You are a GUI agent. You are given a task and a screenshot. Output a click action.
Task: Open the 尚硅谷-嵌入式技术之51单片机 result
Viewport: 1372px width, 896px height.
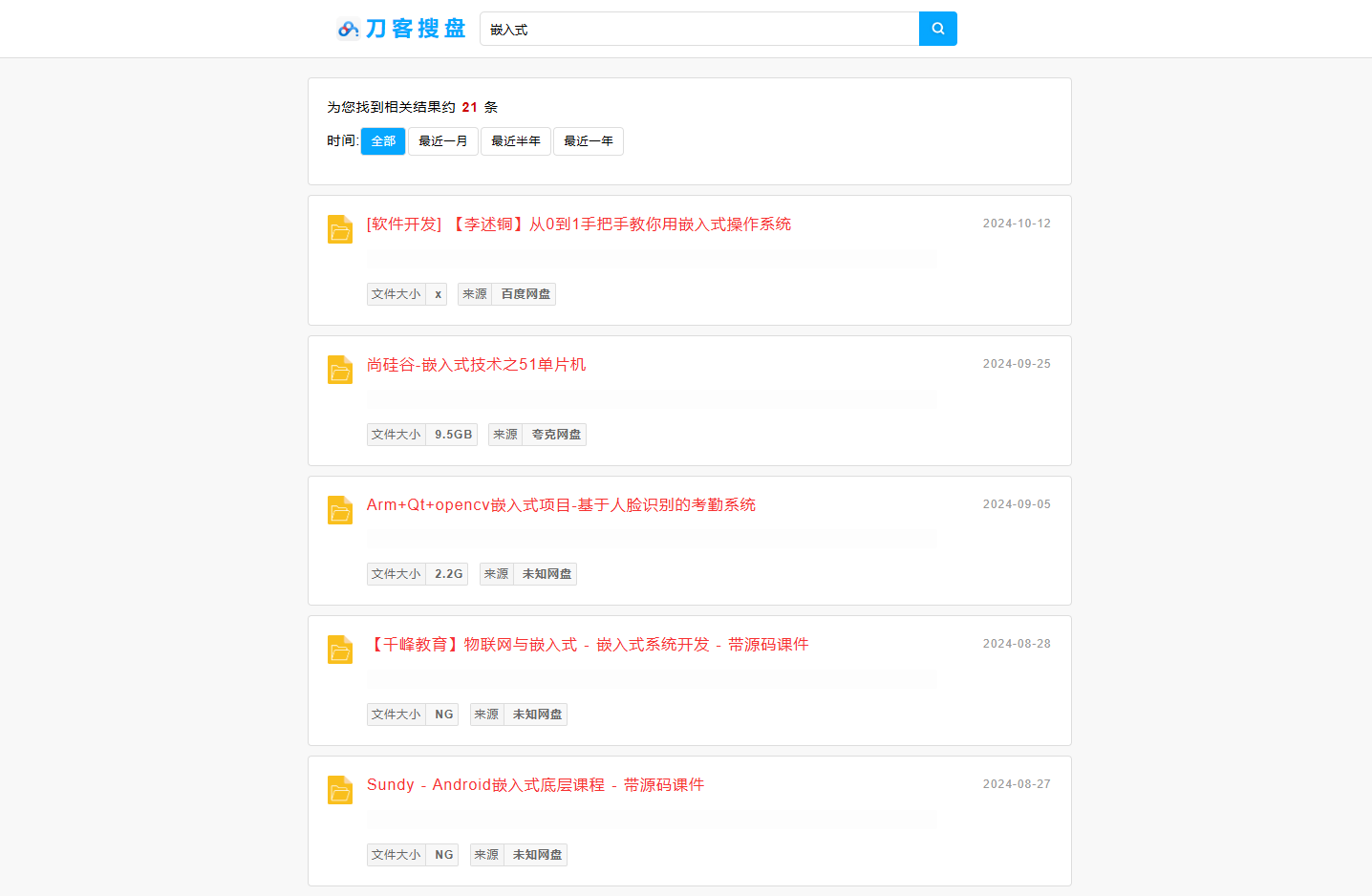pyautogui.click(x=476, y=364)
